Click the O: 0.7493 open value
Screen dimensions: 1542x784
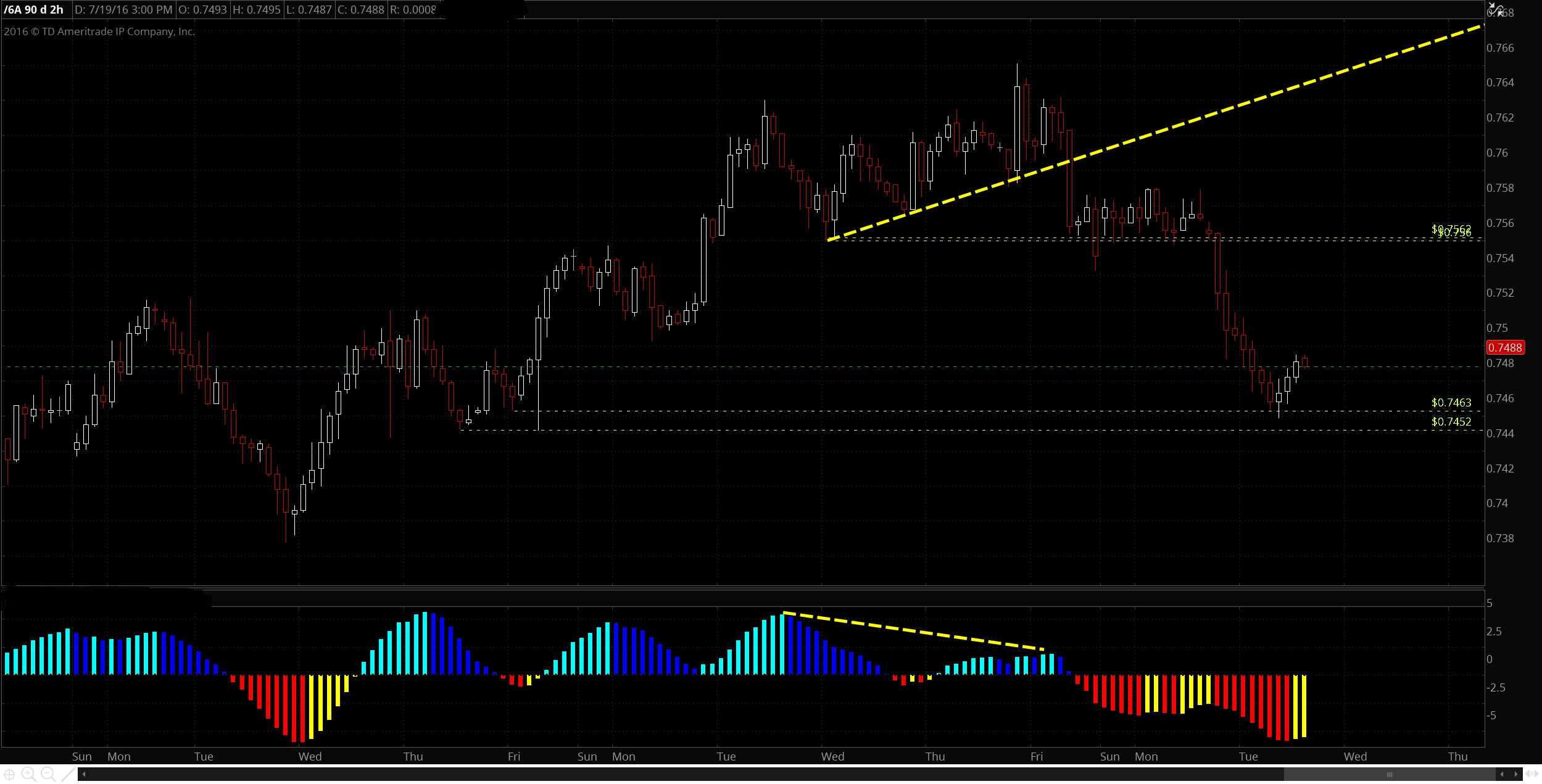pos(203,10)
